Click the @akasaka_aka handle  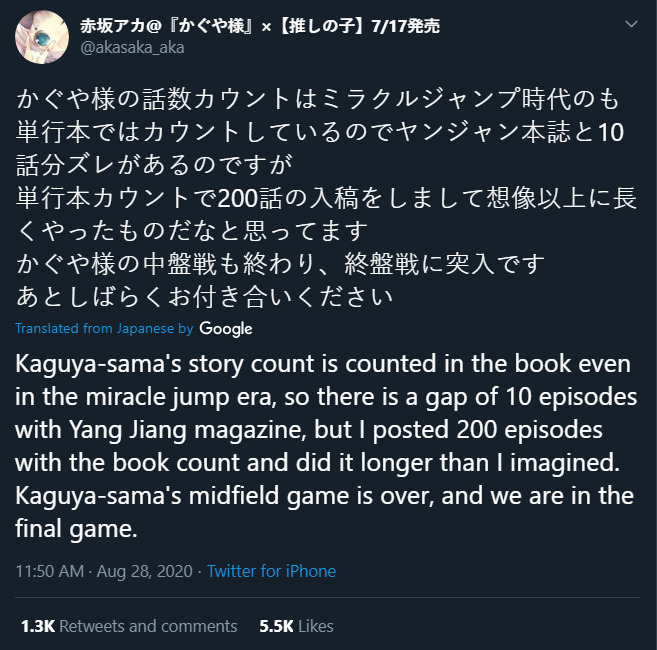(x=132, y=48)
